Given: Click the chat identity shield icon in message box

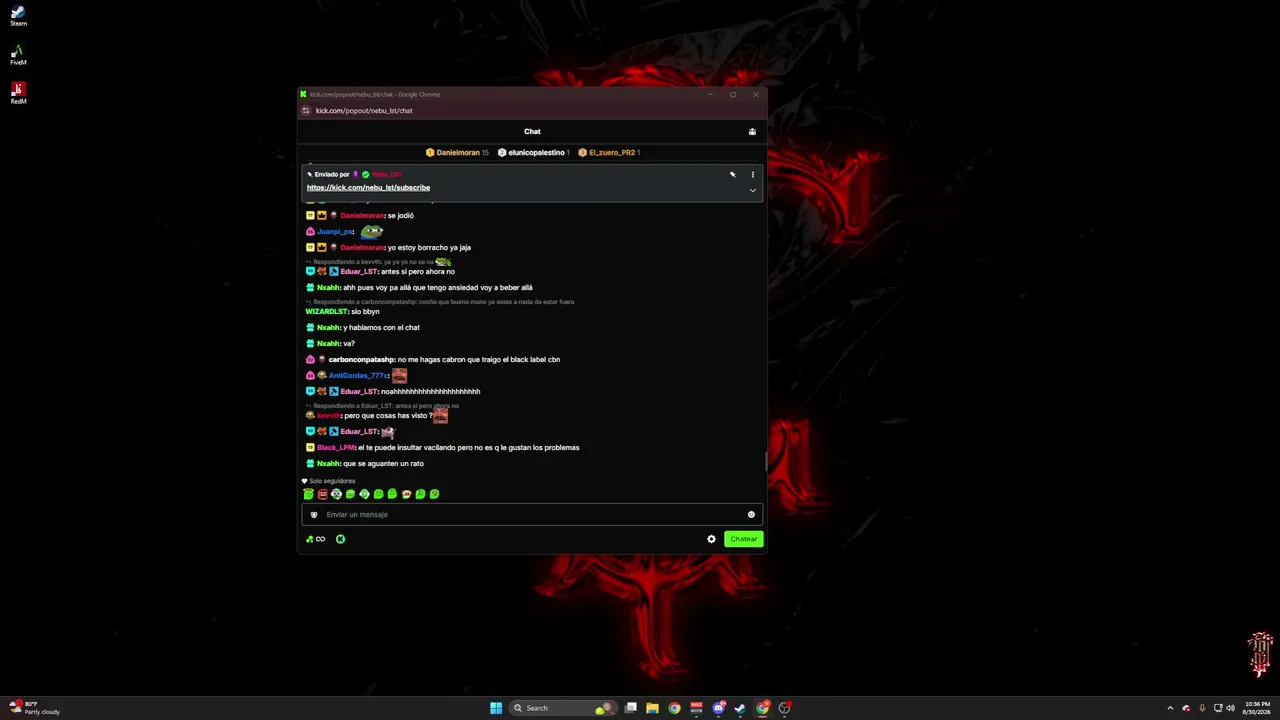Looking at the screenshot, I should click(x=314, y=514).
